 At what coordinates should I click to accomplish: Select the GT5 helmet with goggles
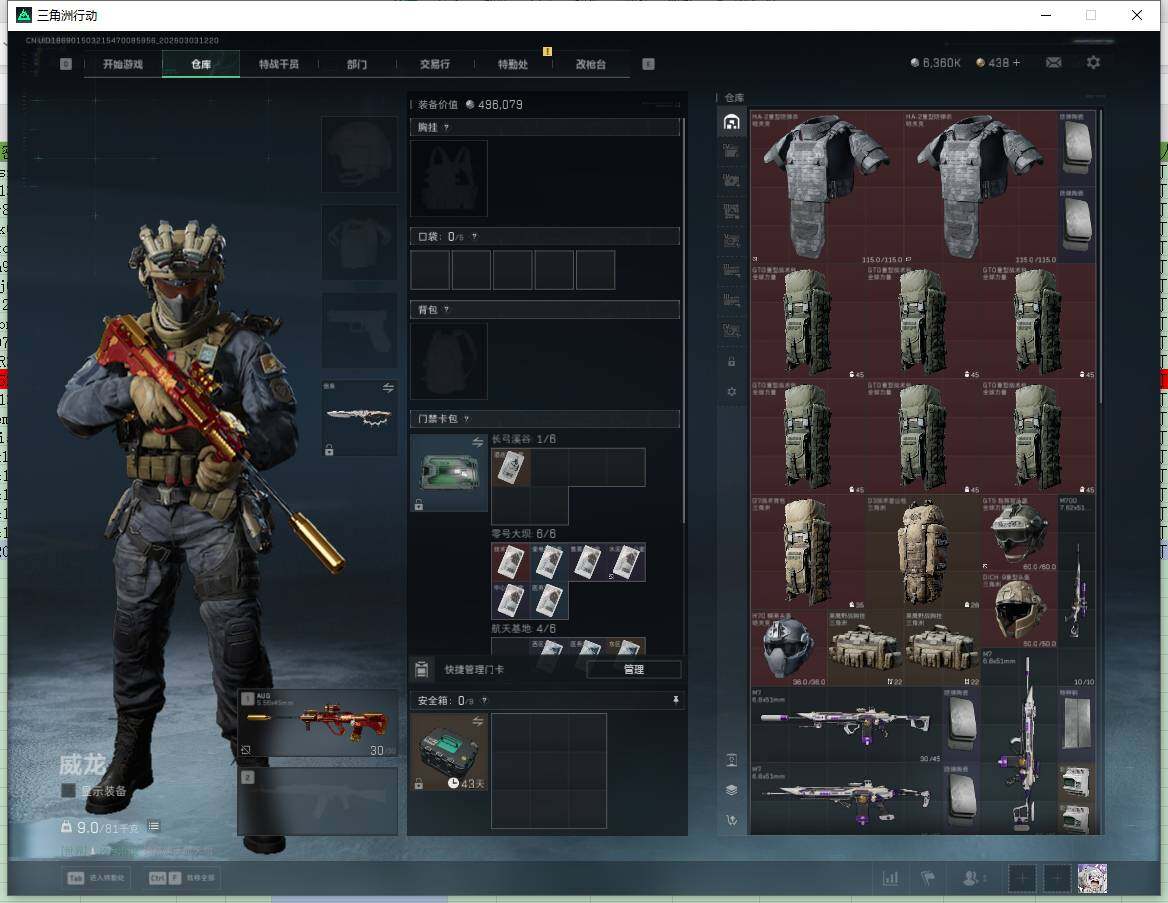tap(1019, 533)
